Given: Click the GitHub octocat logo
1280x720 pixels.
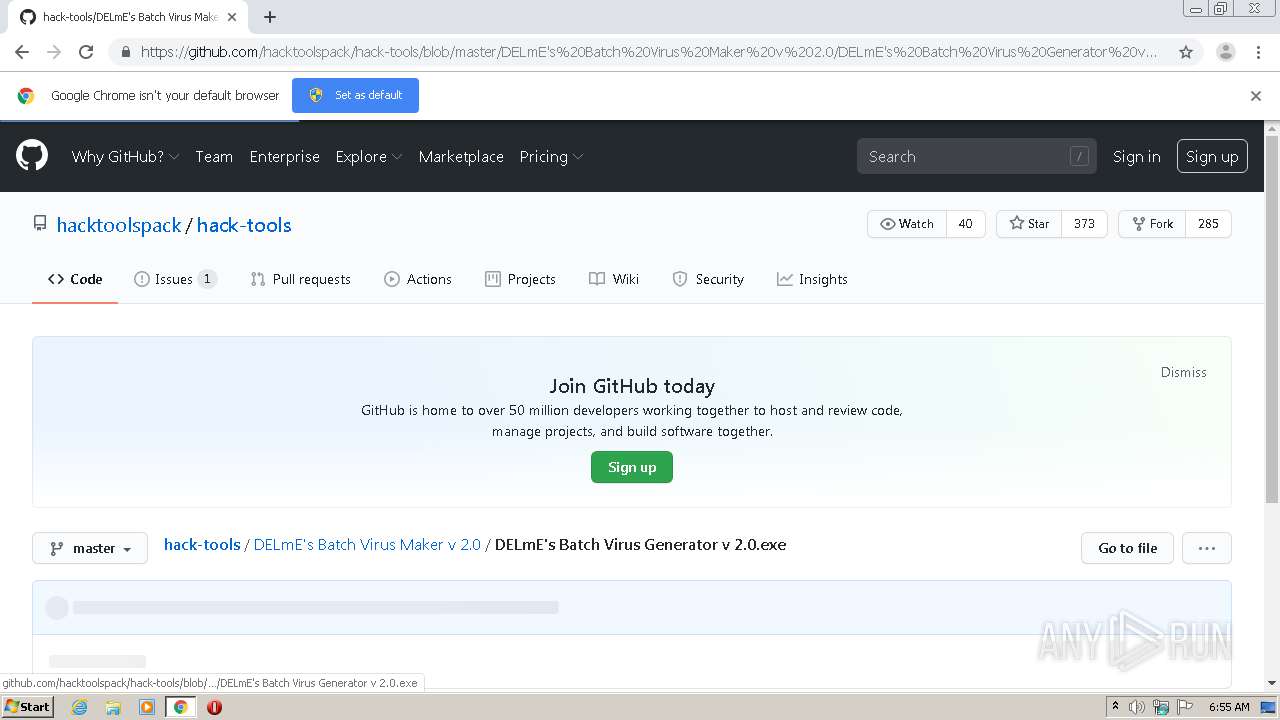Looking at the screenshot, I should coord(32,156).
